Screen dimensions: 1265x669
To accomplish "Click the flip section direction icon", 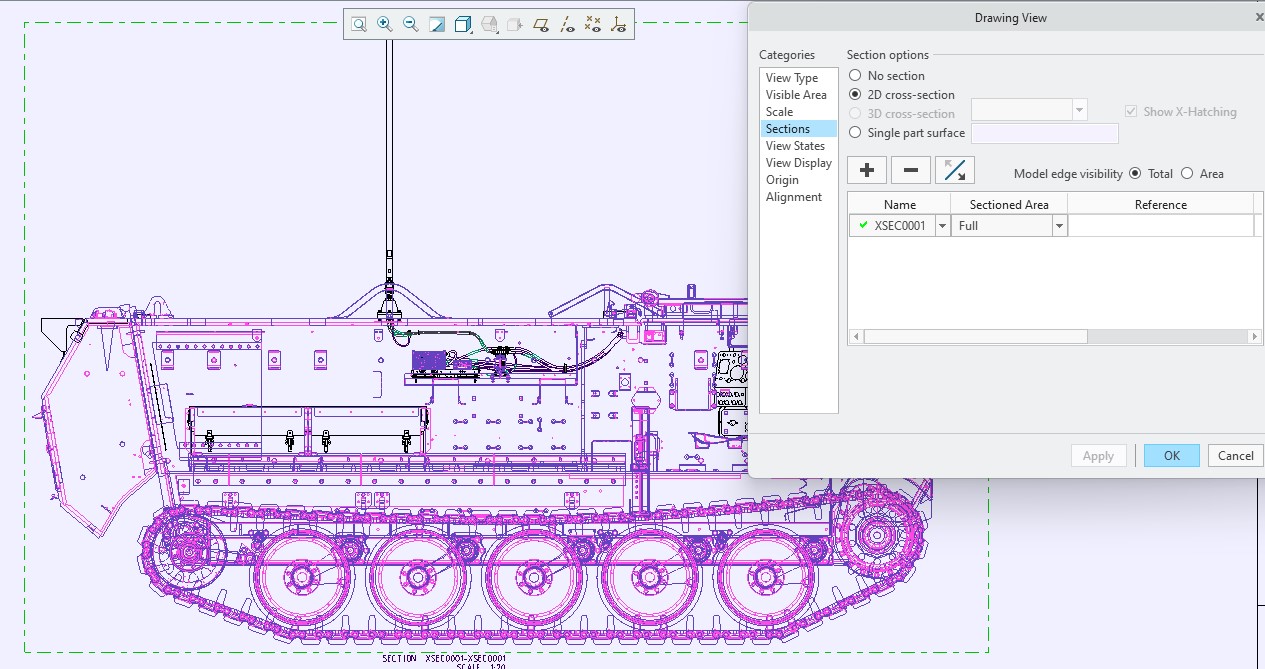I will (954, 170).
